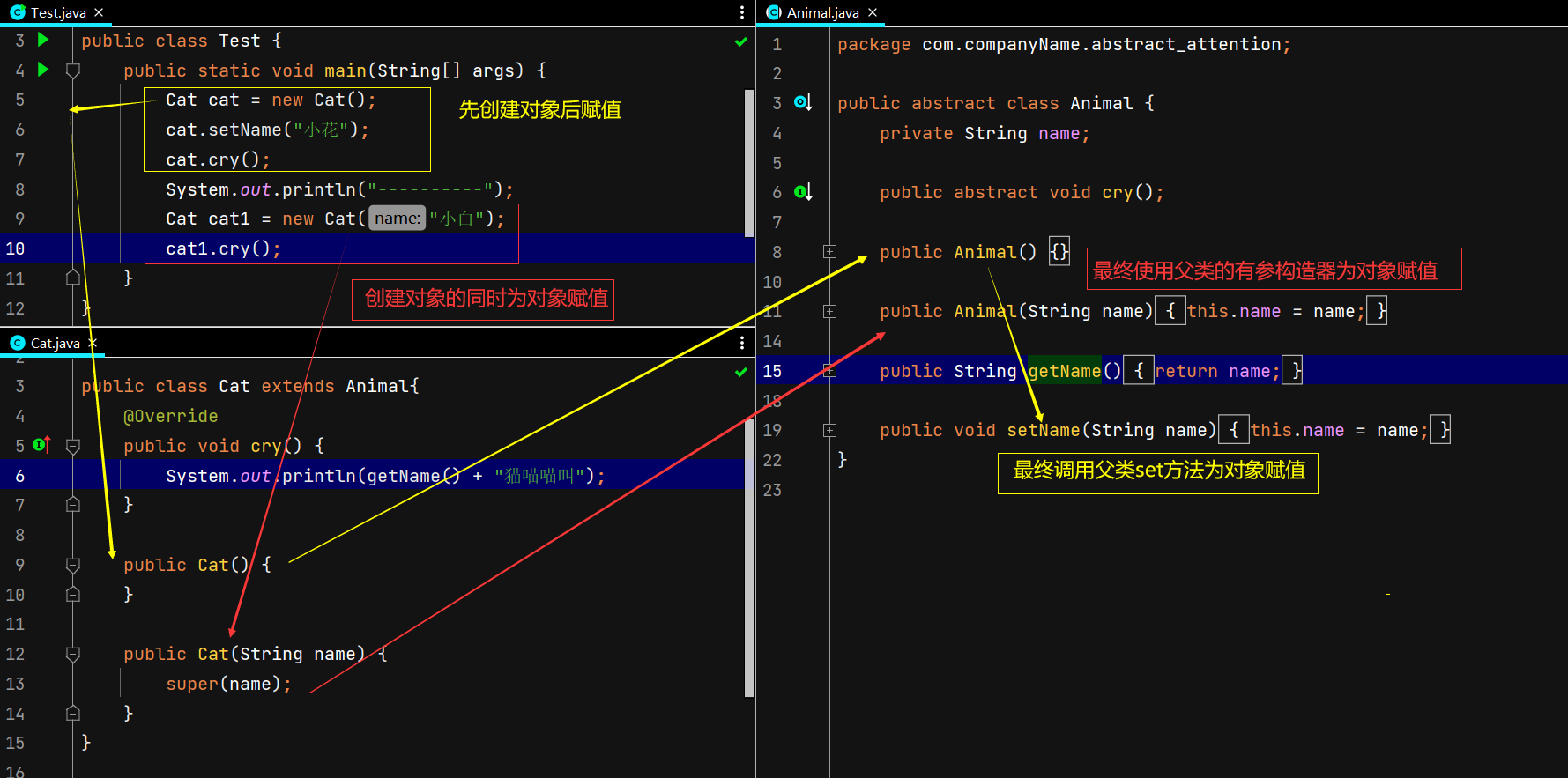Place cursor on cat1.cry() in Test.java
Screen dimensions: 1568x778
coord(223,248)
